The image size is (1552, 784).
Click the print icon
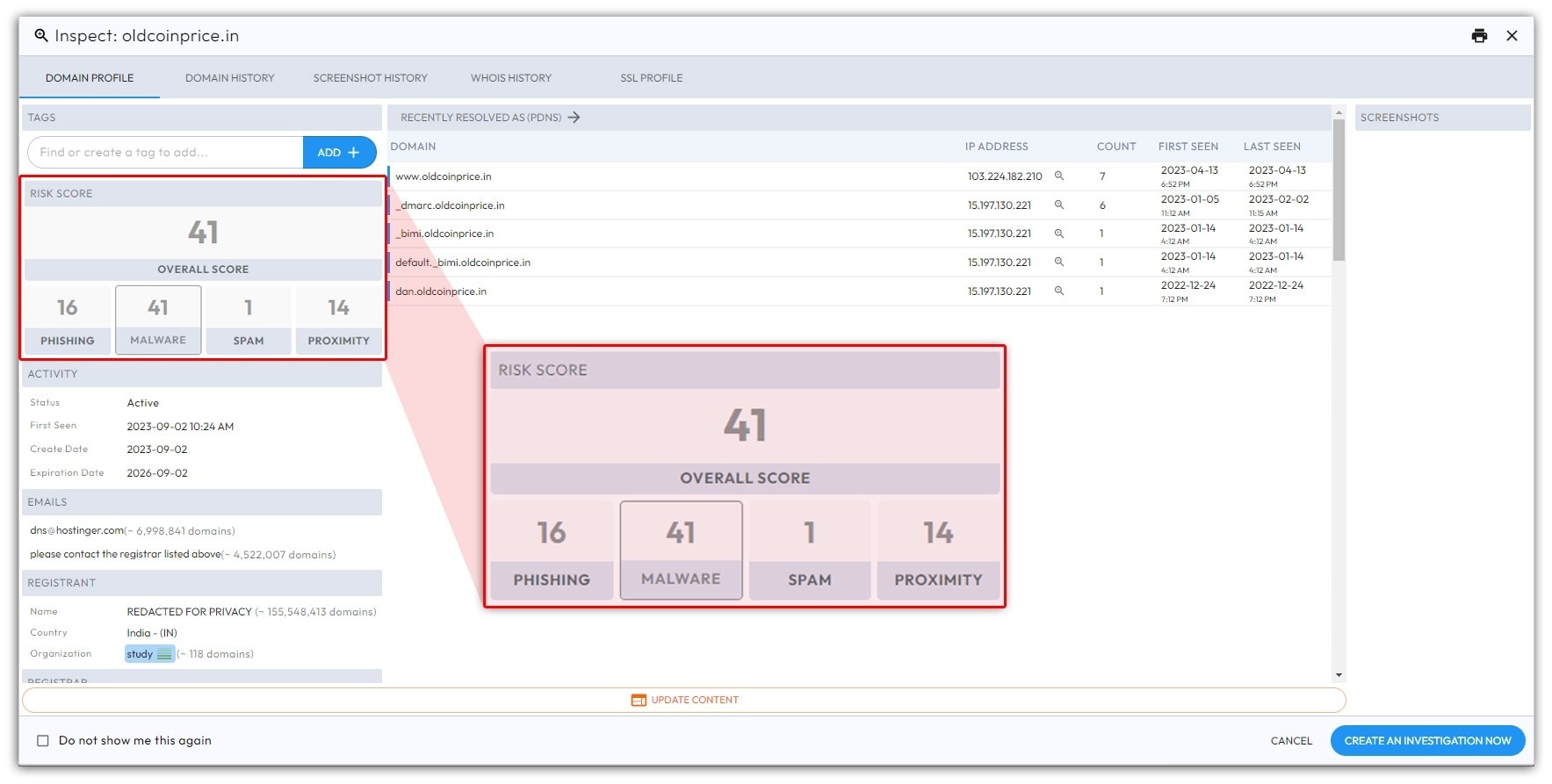pyautogui.click(x=1479, y=36)
